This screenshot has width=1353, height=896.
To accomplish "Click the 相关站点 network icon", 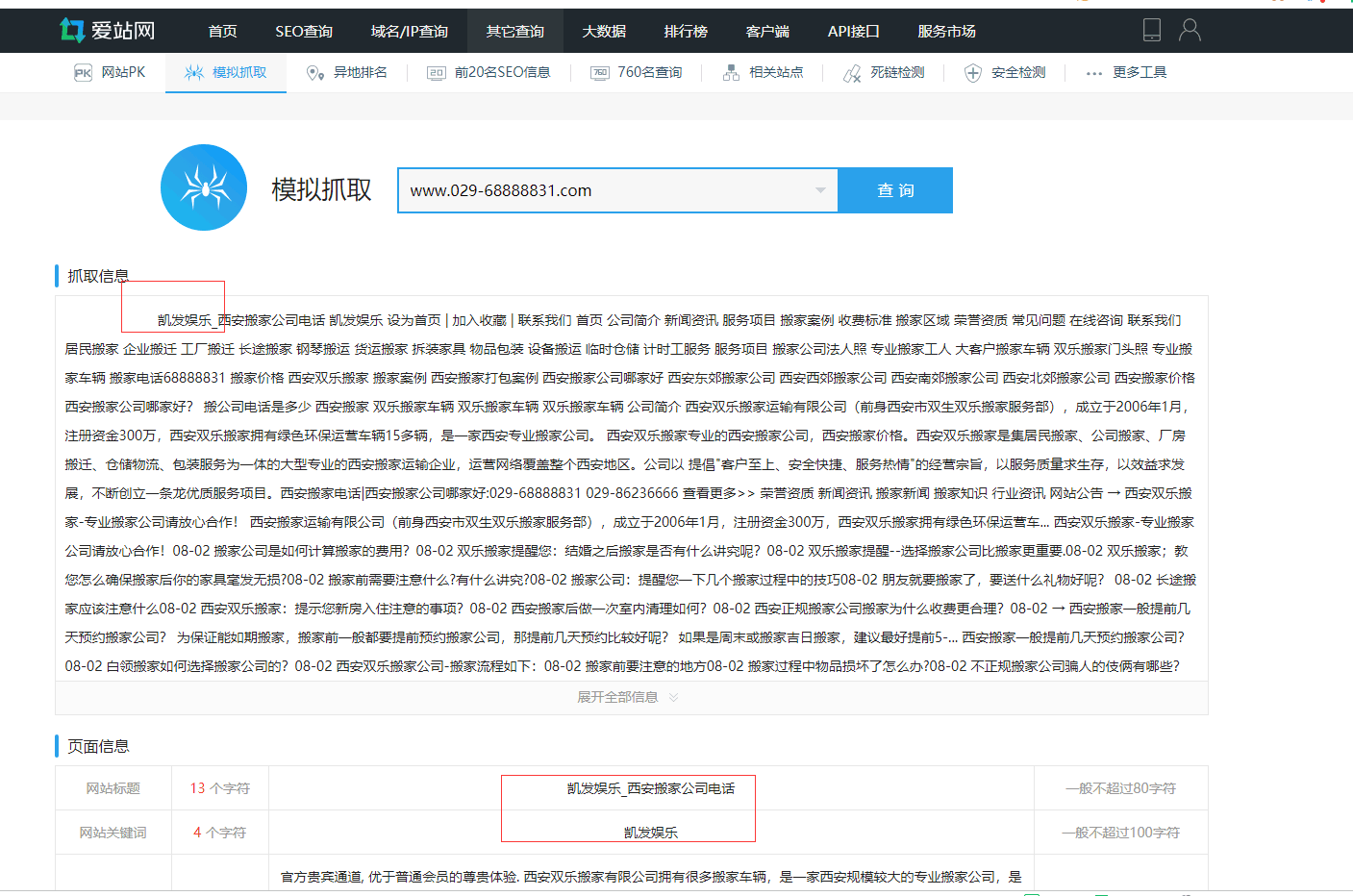I will 731,73.
